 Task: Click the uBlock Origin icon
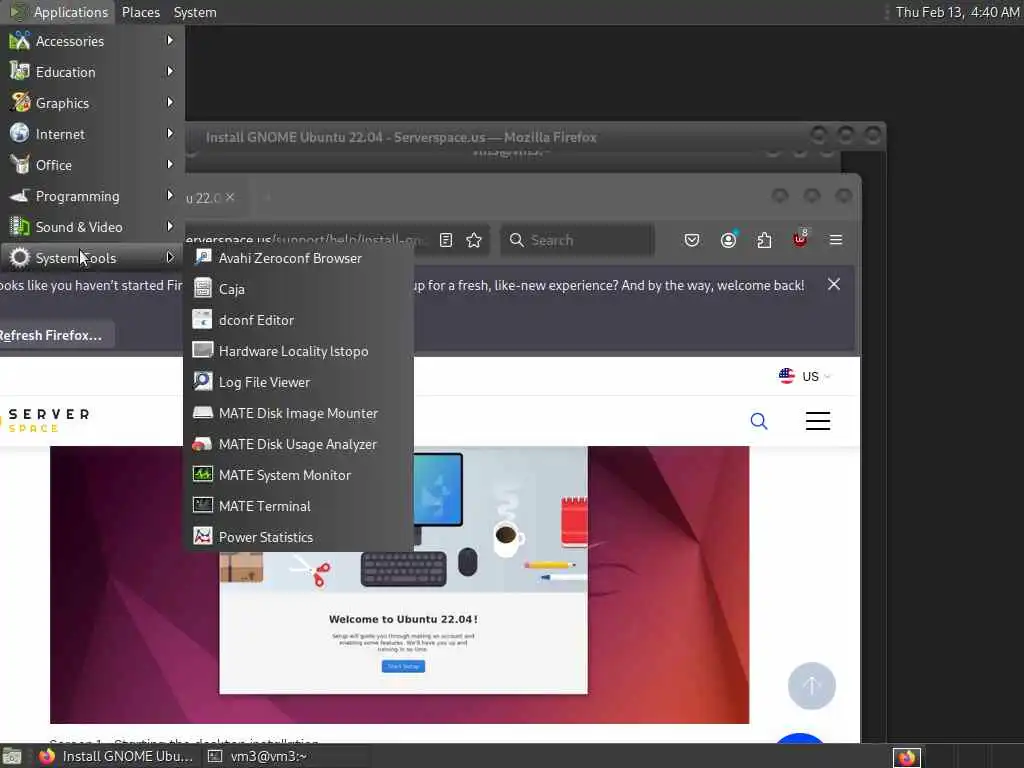click(x=800, y=239)
